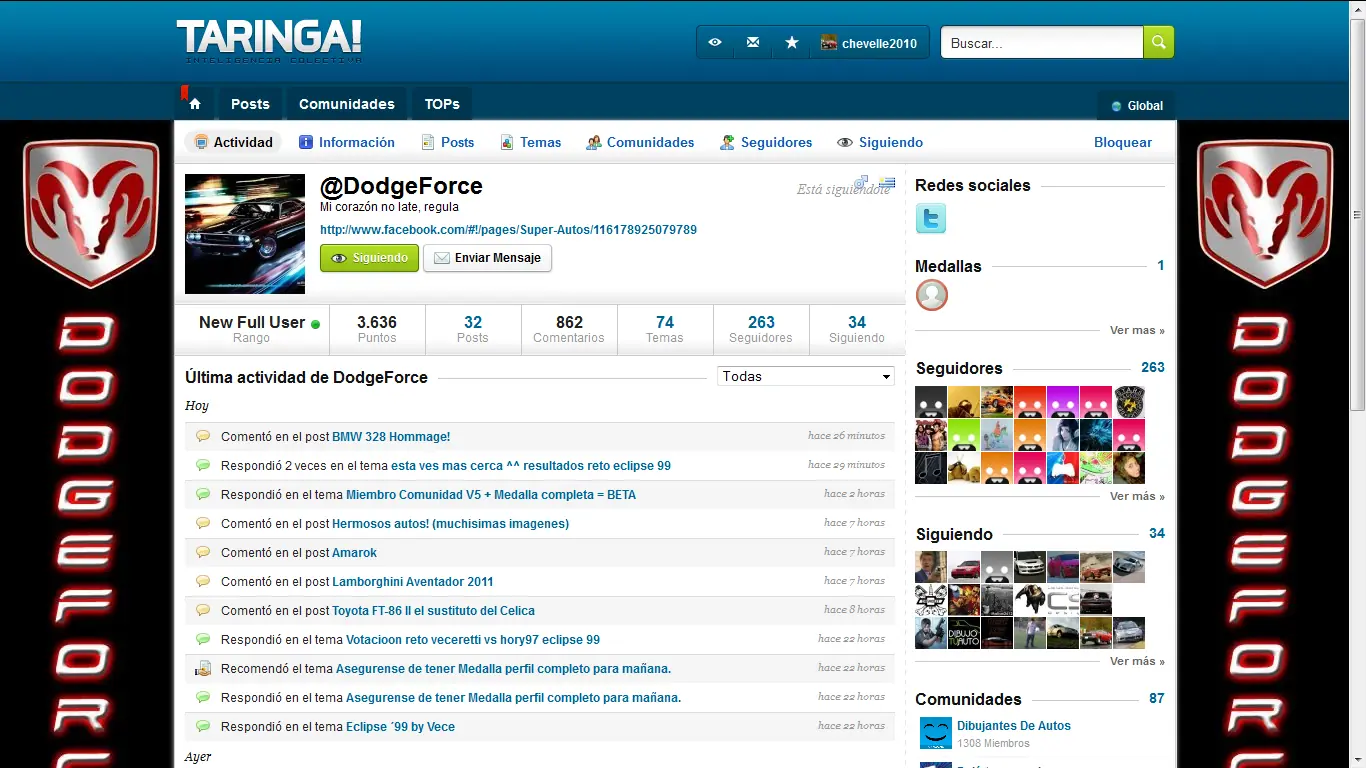
Task: Click the 263 Seguidores stat in stats bar
Action: 761,329
